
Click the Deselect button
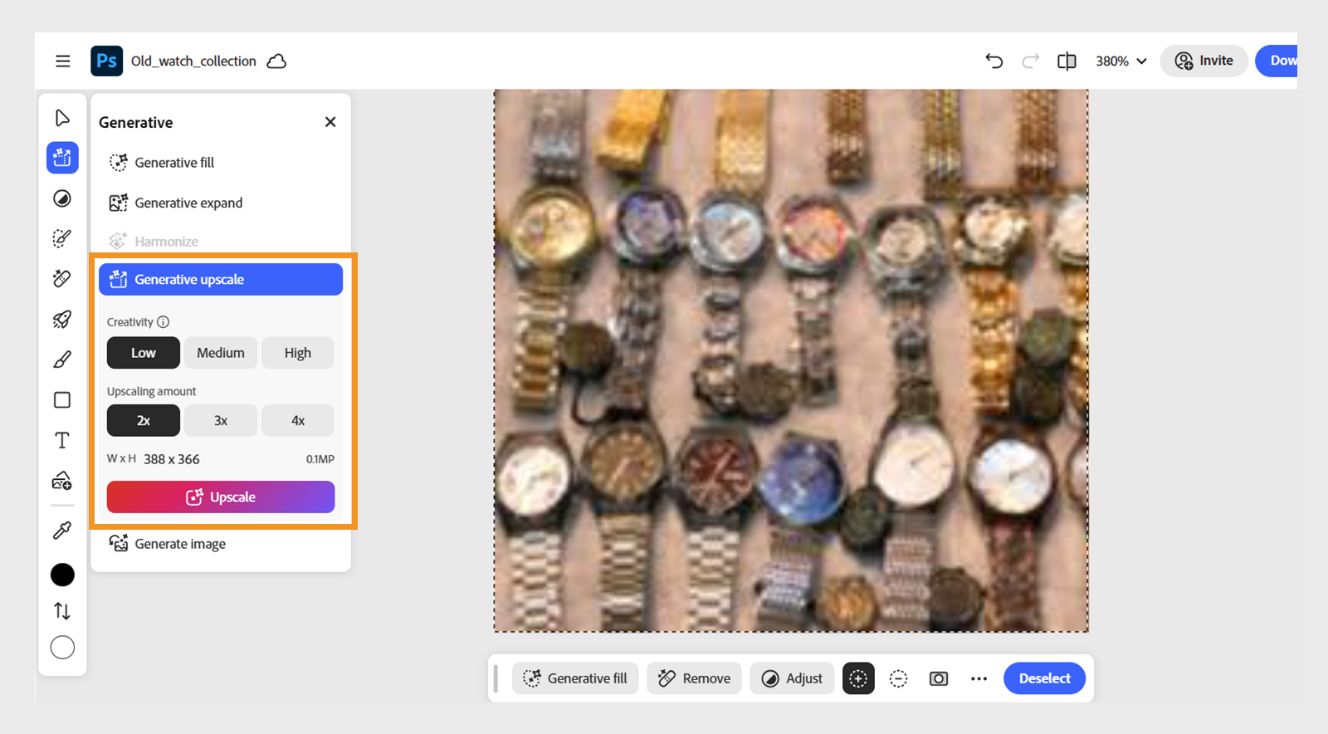[1044, 678]
